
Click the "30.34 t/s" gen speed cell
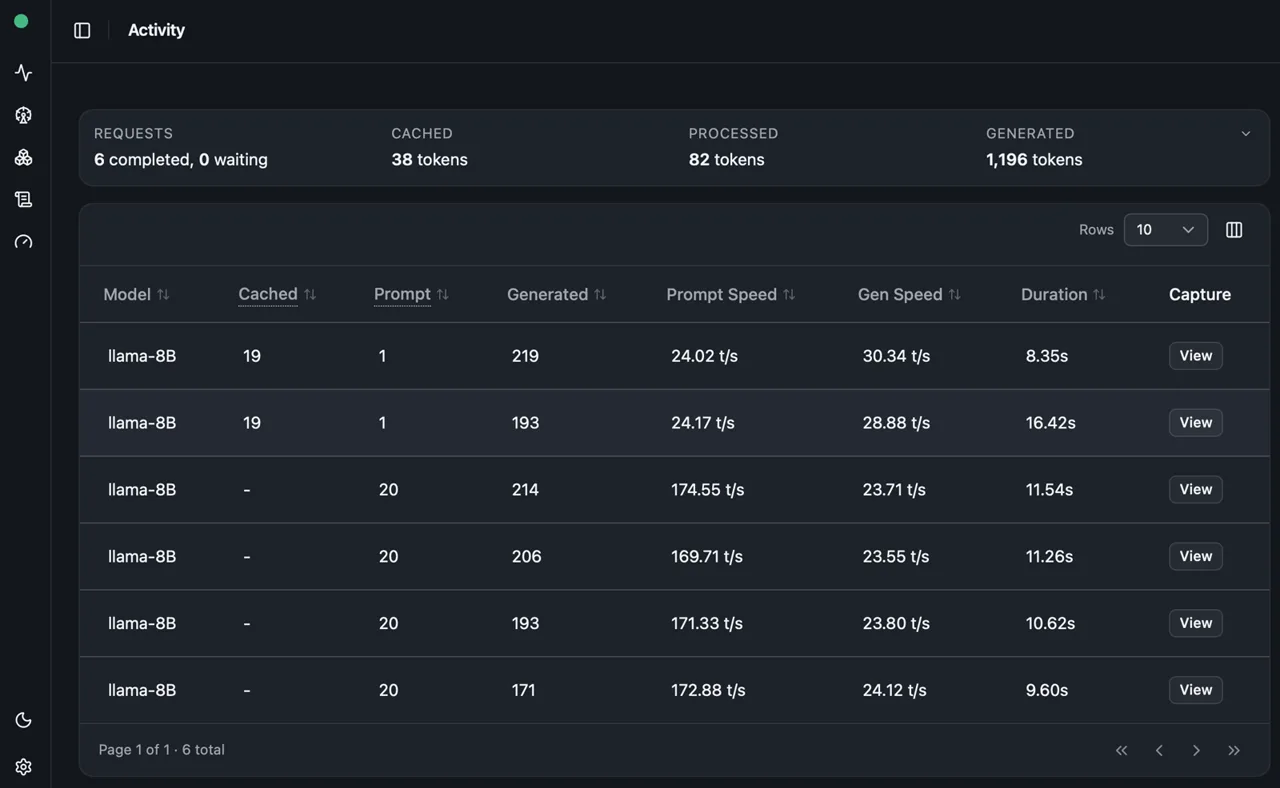(x=896, y=356)
